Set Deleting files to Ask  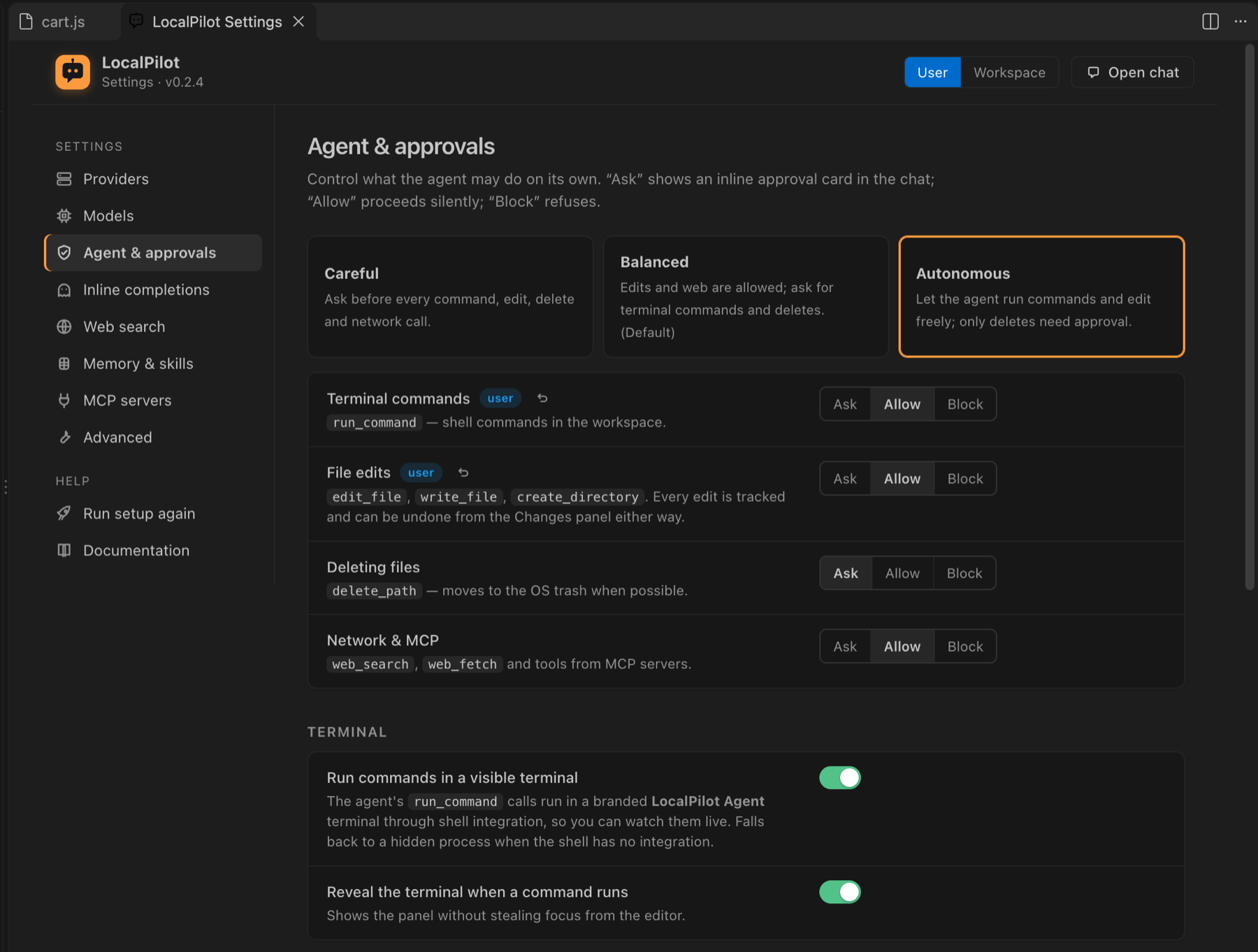tap(846, 573)
